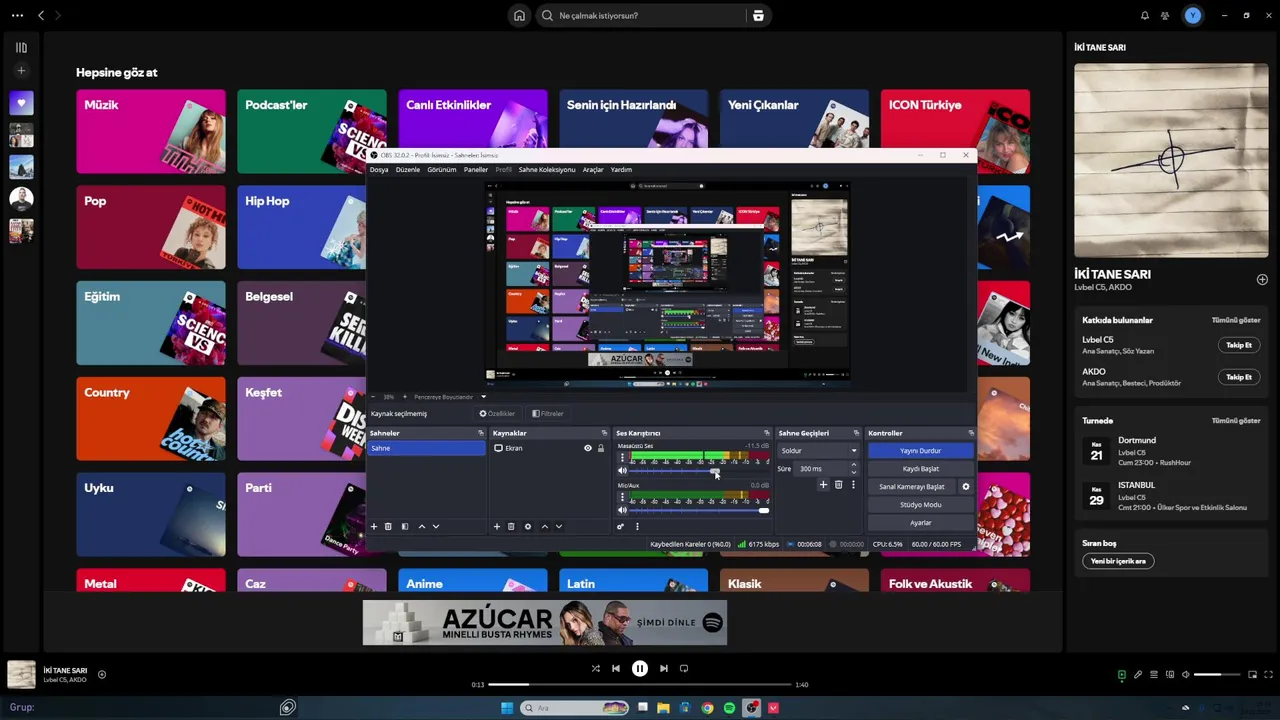This screenshot has height=720, width=1280.
Task: Open the Sahne Geçişleri three-dot options menu
Action: point(853,484)
